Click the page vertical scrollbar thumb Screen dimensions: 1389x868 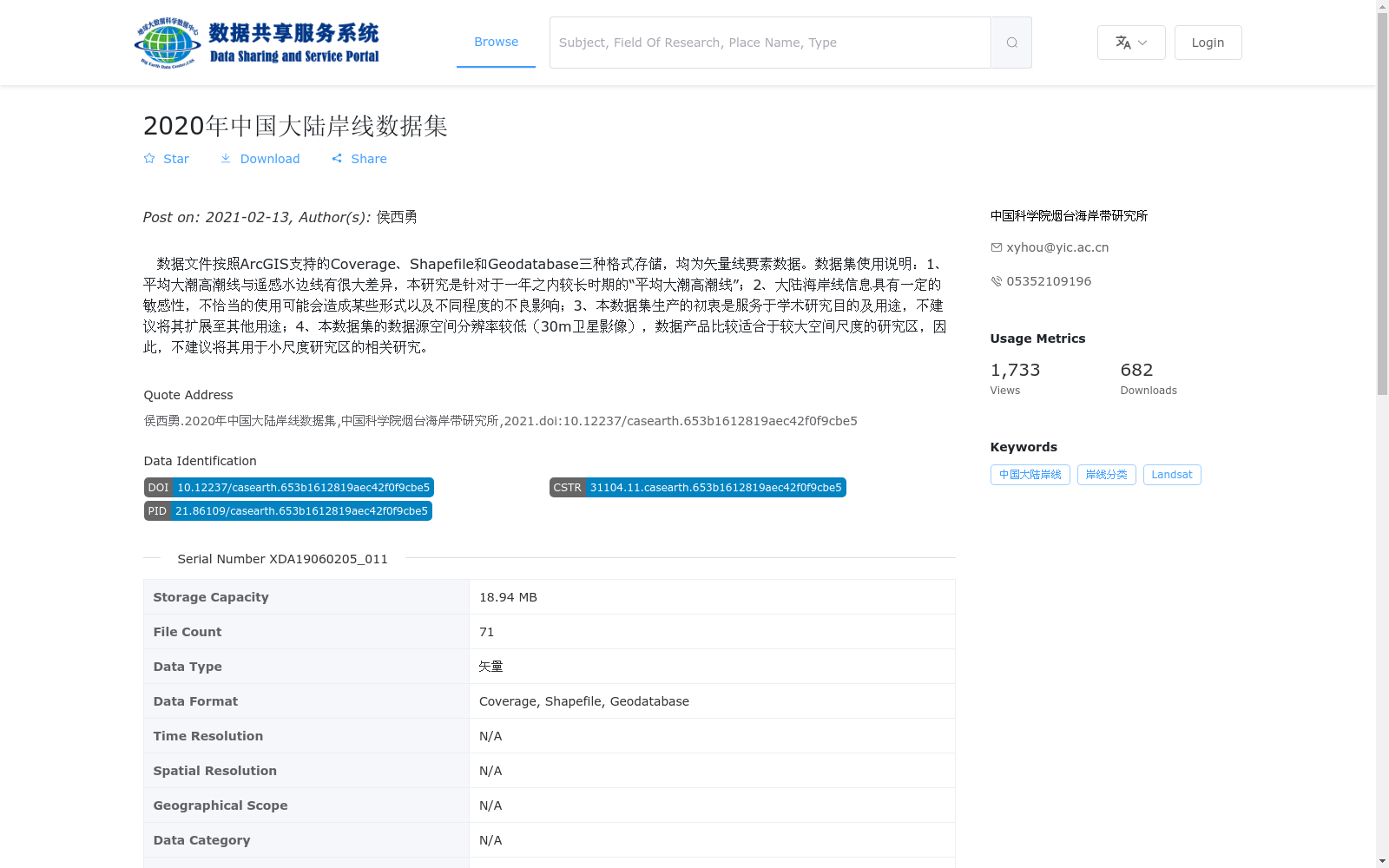[1382, 204]
